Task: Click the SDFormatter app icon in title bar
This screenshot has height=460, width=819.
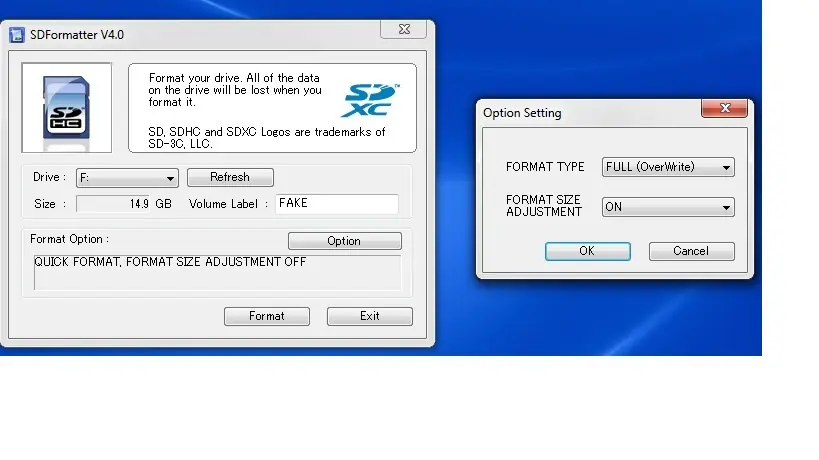Action: (x=17, y=35)
